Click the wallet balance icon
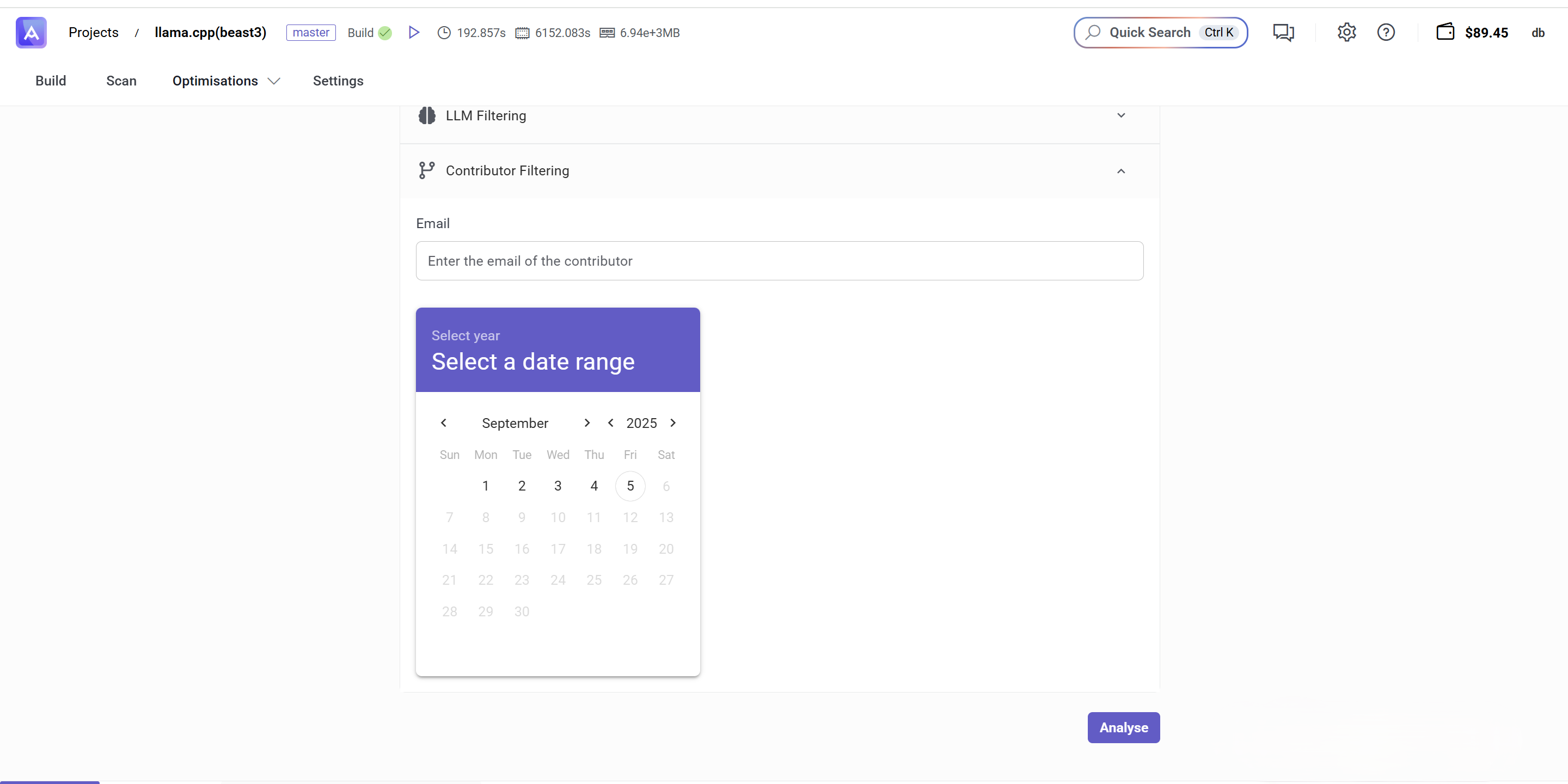 (x=1444, y=32)
